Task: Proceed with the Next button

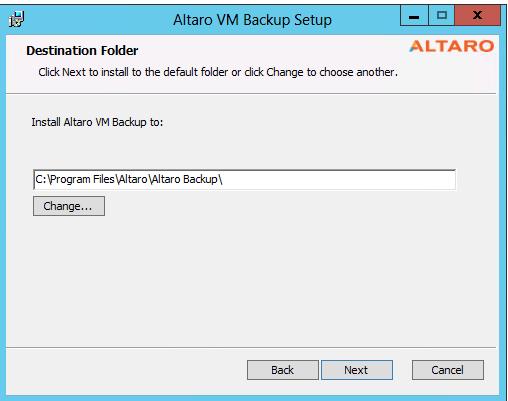Action: point(357,370)
